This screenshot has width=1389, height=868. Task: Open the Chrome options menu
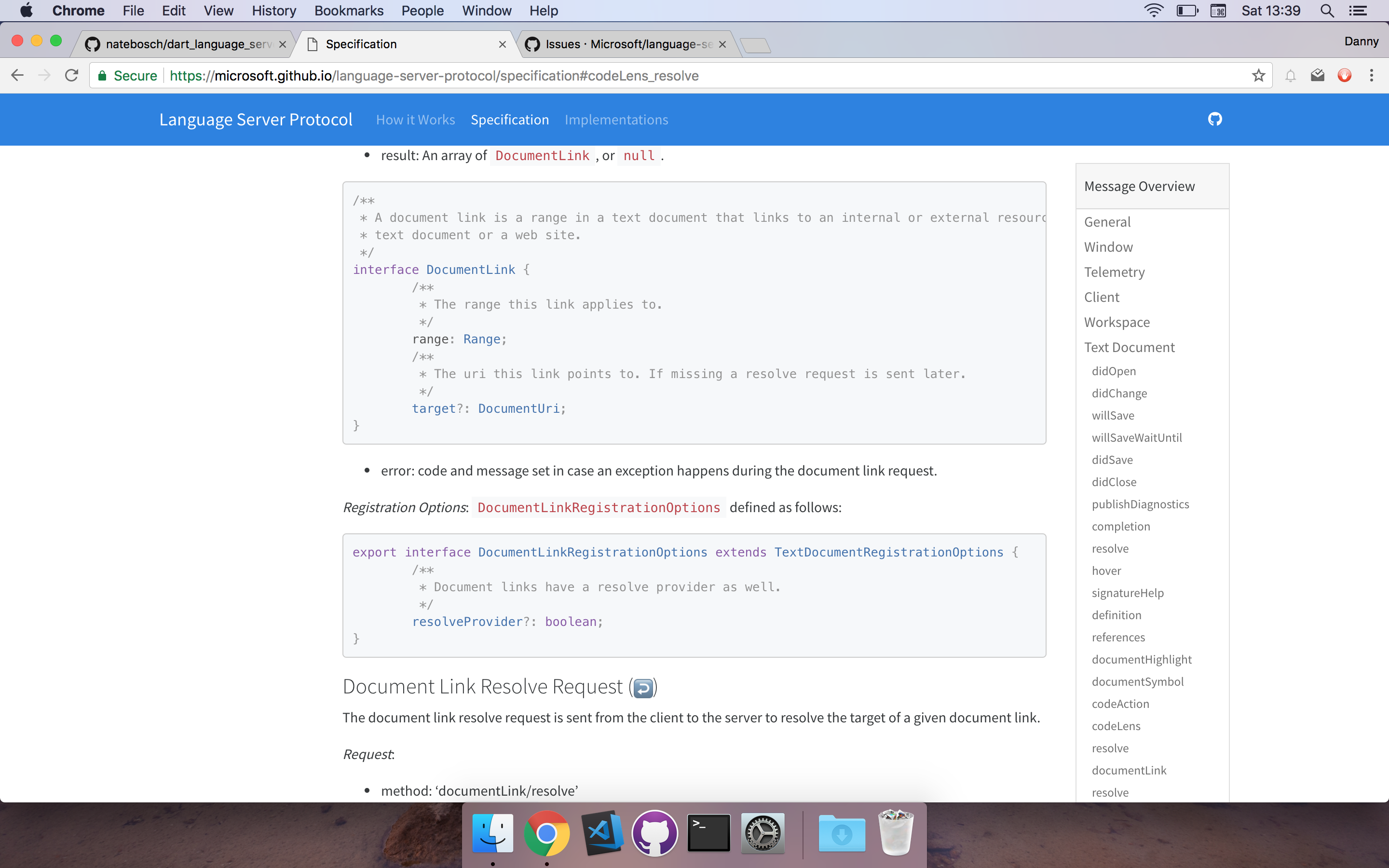1372,75
